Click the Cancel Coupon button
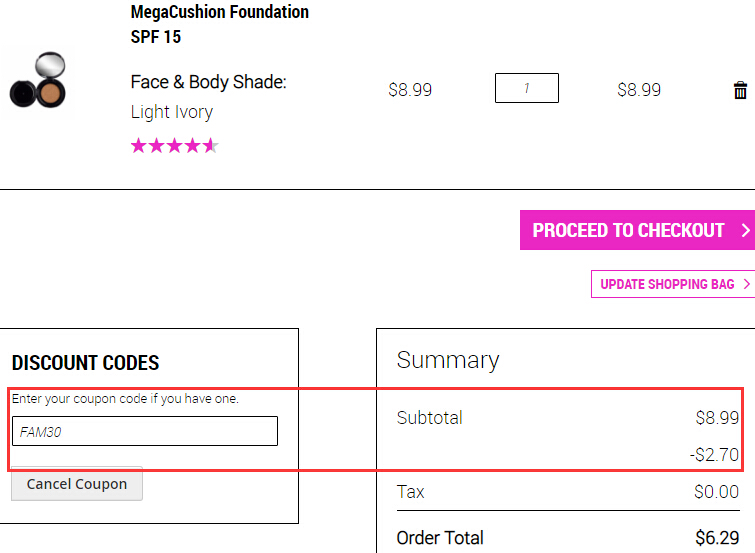The width and height of the screenshot is (755, 553). click(x=77, y=484)
